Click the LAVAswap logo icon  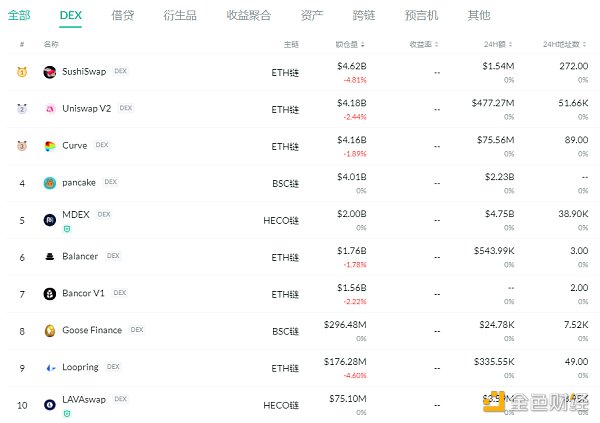(50, 404)
